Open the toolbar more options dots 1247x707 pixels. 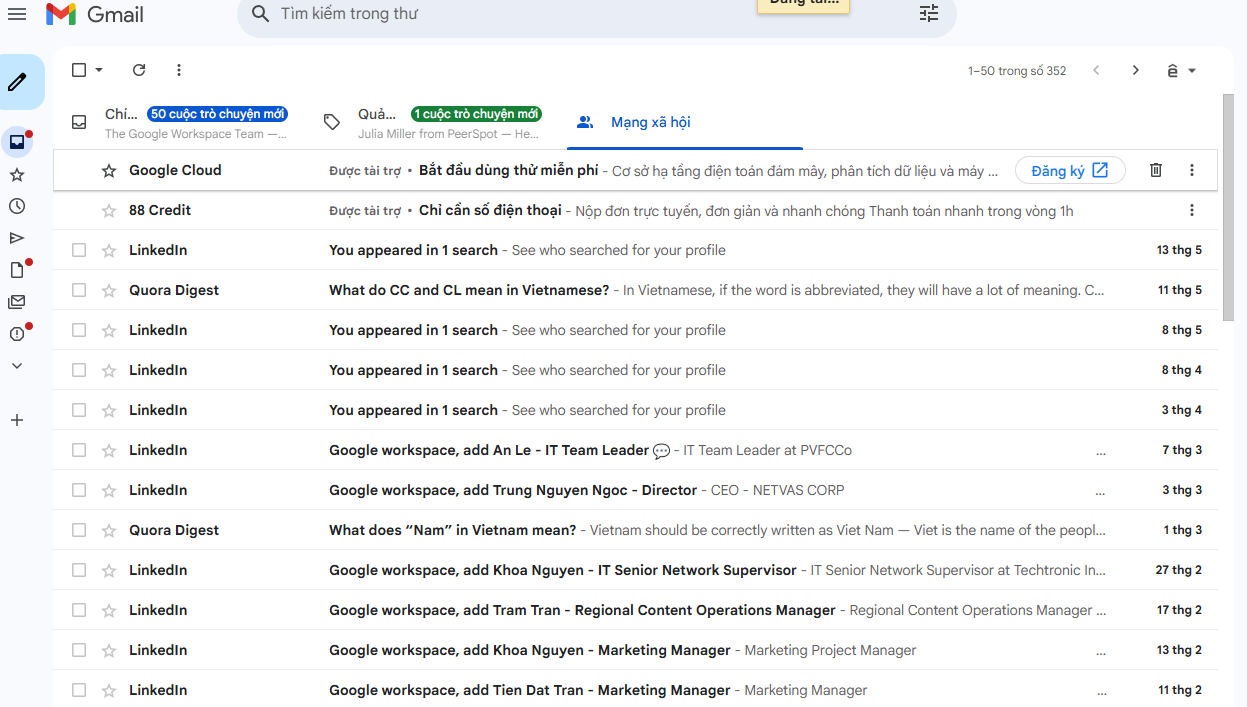(x=179, y=70)
